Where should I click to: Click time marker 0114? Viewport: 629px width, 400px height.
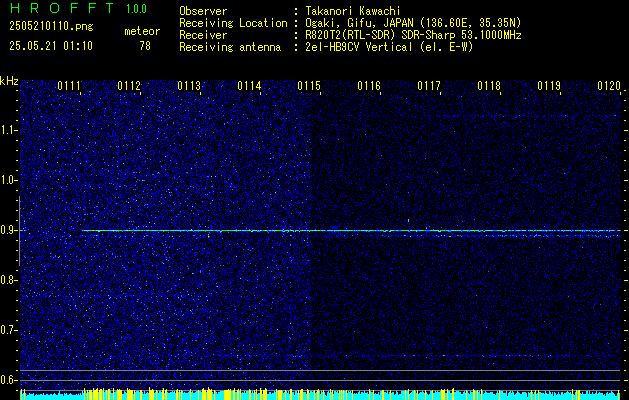pyautogui.click(x=249, y=86)
